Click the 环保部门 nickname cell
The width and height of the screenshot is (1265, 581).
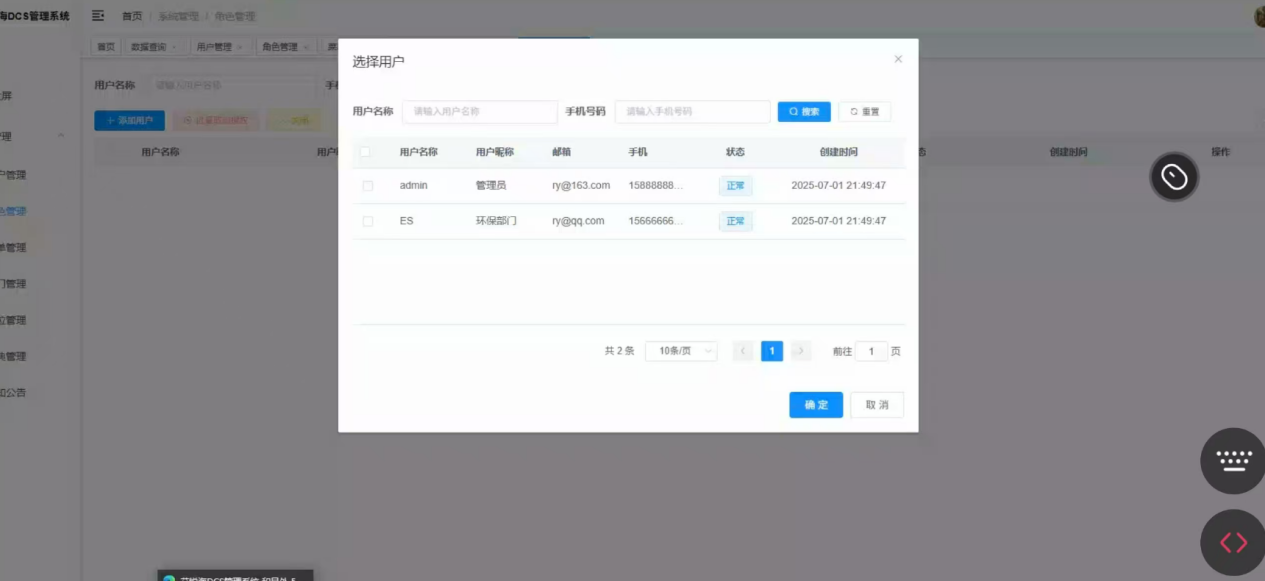[x=496, y=221]
